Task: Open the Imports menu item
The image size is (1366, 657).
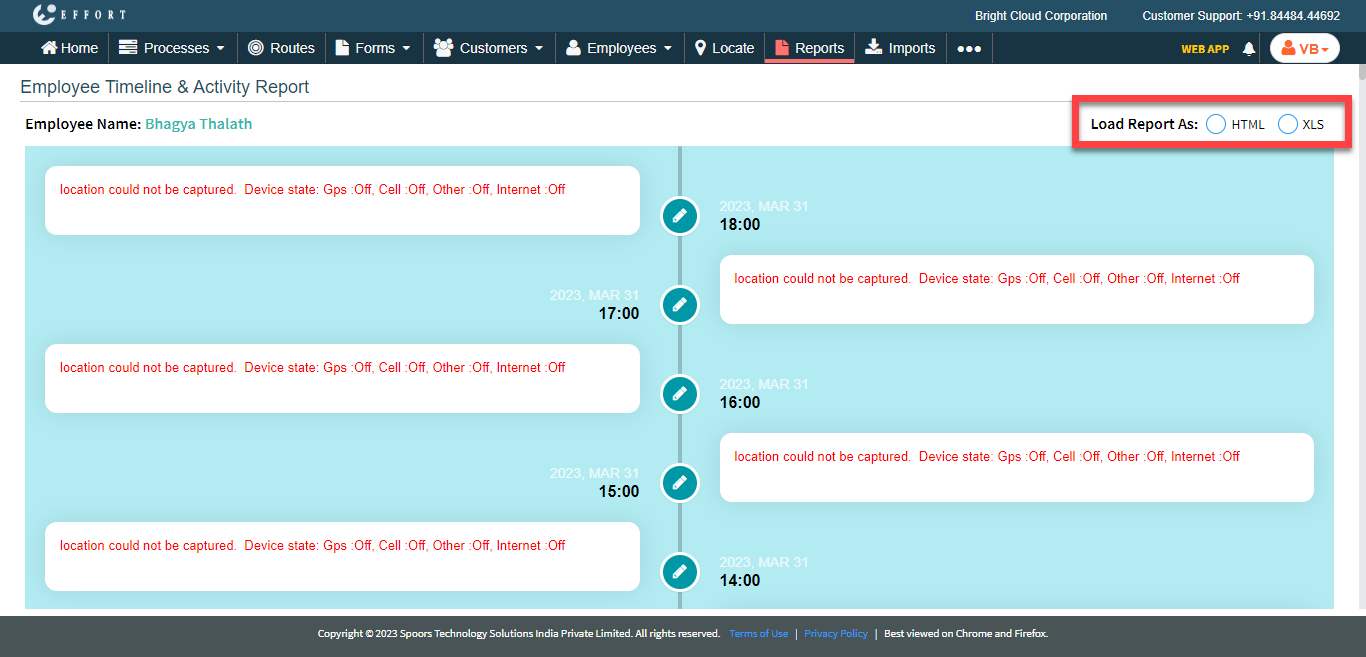Action: [900, 48]
